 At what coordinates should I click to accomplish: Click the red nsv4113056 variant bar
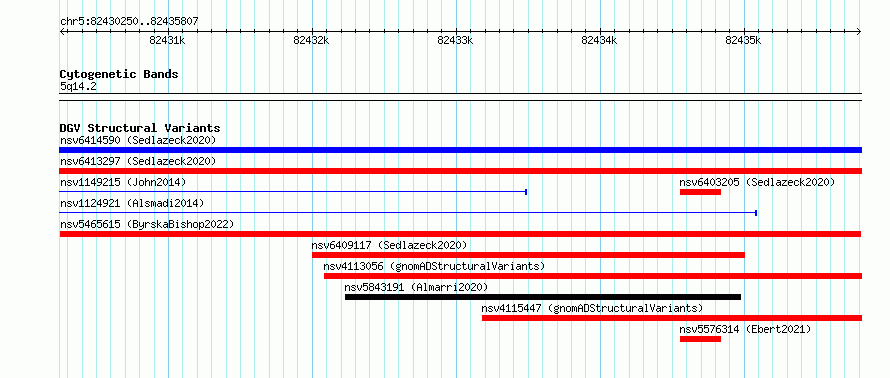click(x=593, y=276)
